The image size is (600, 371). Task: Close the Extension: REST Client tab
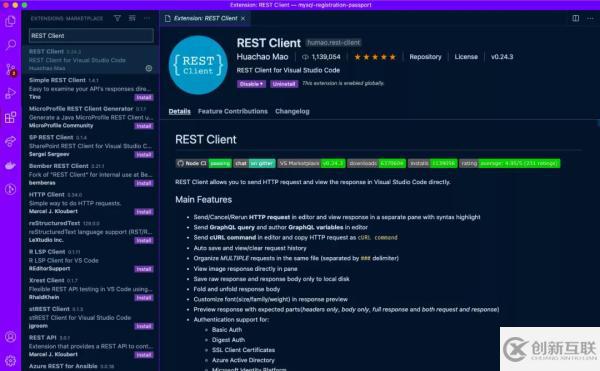[243, 18]
